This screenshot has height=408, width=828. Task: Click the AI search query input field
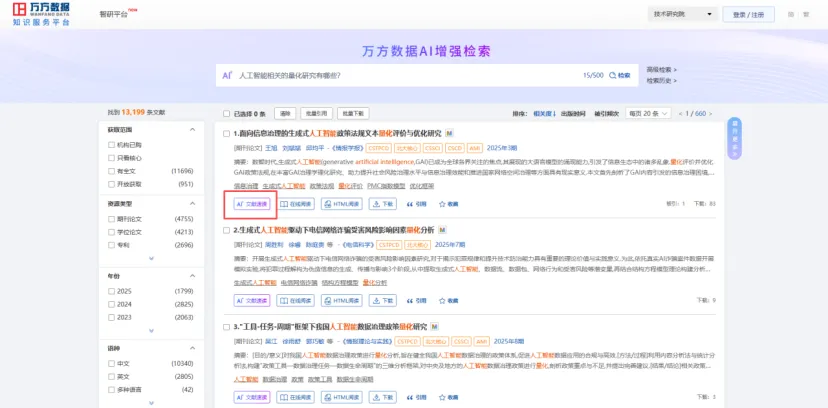[400, 75]
